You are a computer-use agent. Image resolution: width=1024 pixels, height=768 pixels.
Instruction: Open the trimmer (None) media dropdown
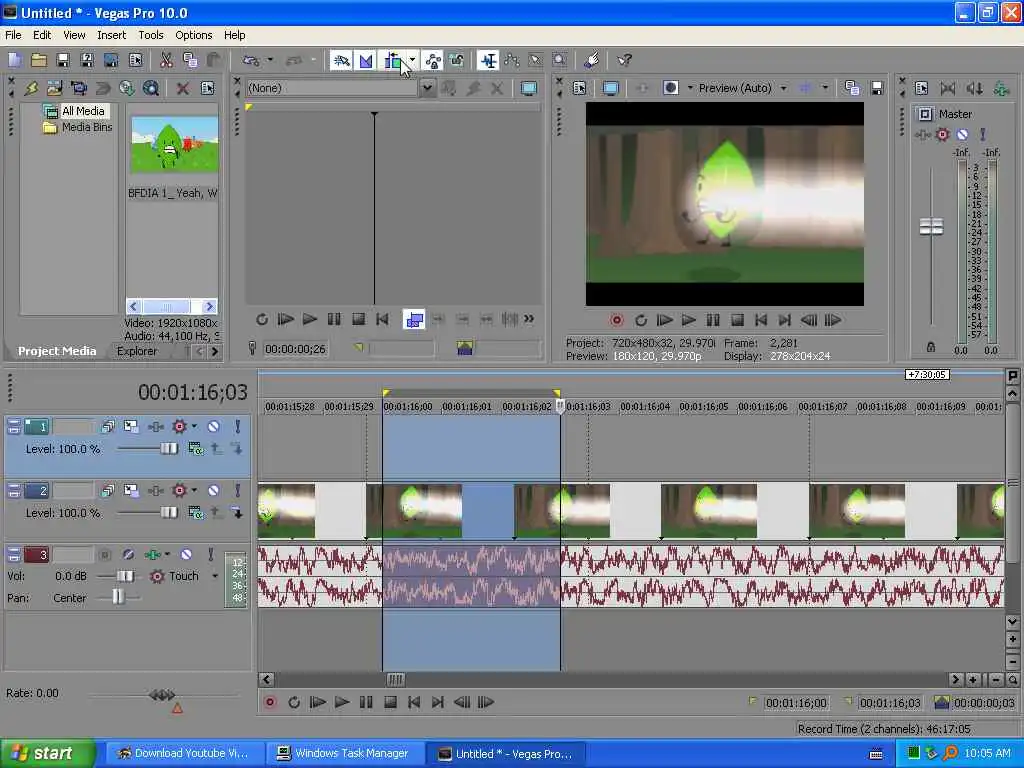(x=426, y=88)
